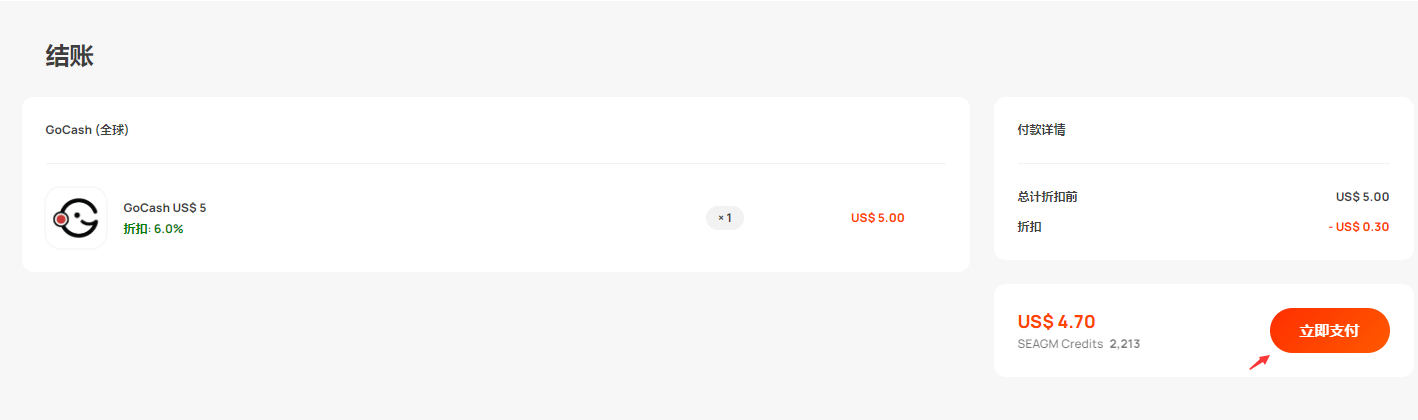Open the GoCash smiley logo thumbnail

pyautogui.click(x=76, y=218)
